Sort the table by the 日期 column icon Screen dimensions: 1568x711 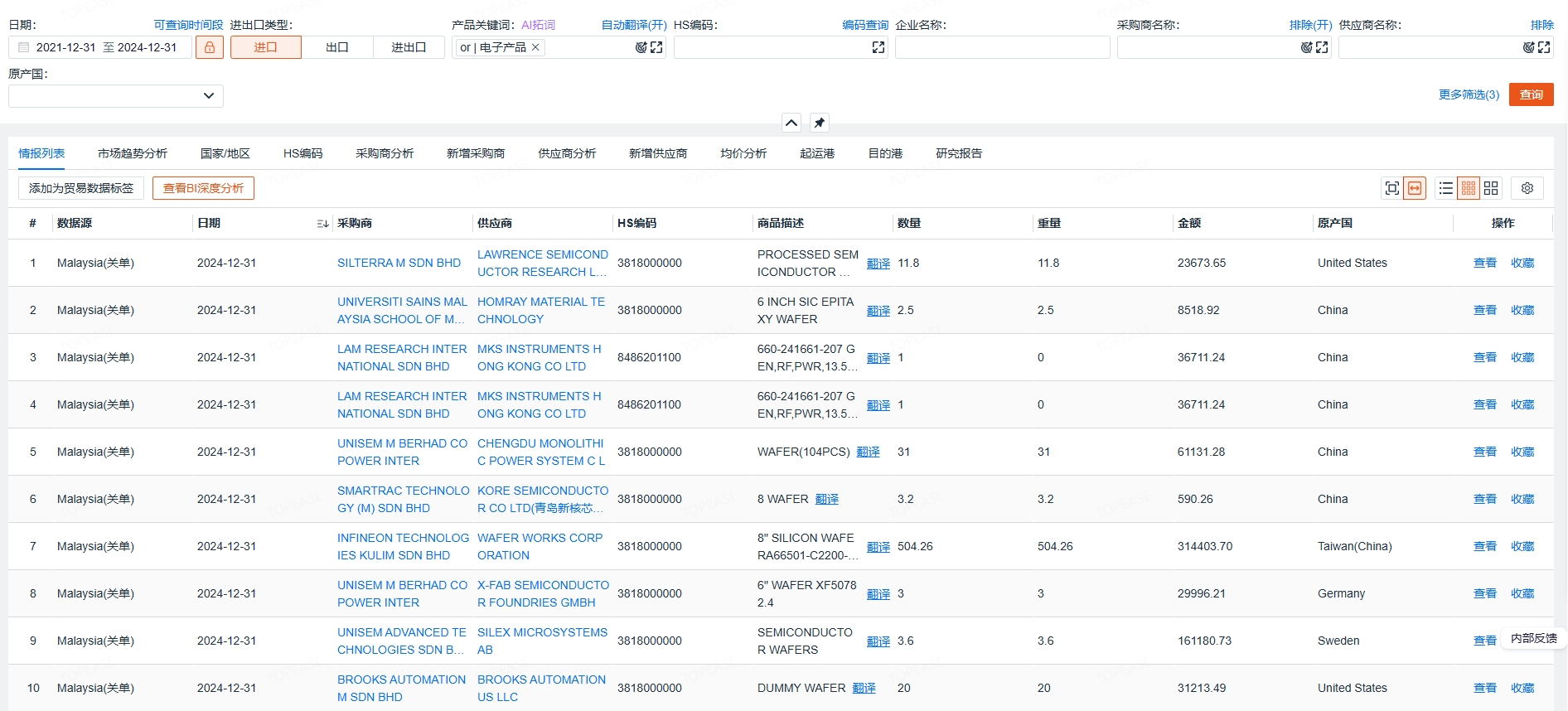point(322,224)
